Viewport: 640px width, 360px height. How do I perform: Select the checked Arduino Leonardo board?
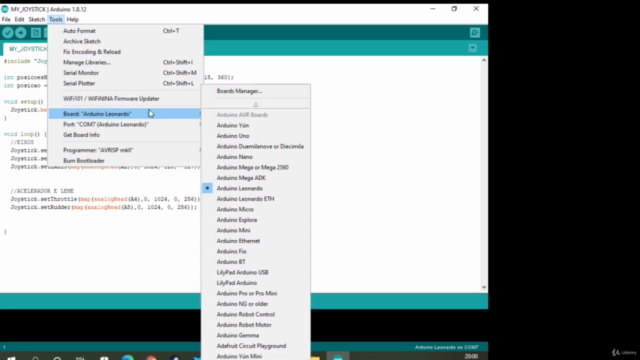click(256, 188)
